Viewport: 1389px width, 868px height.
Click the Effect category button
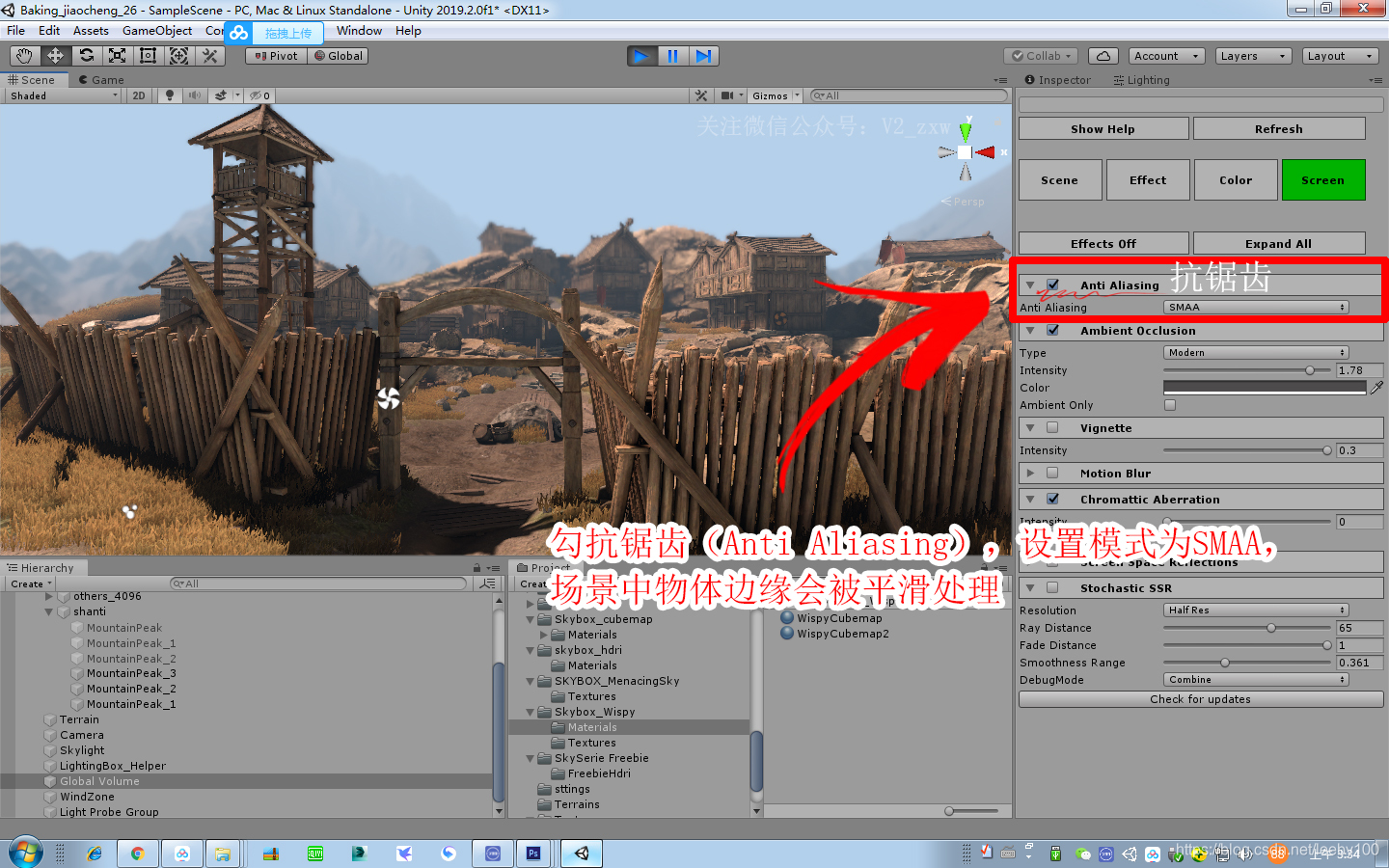tap(1148, 180)
